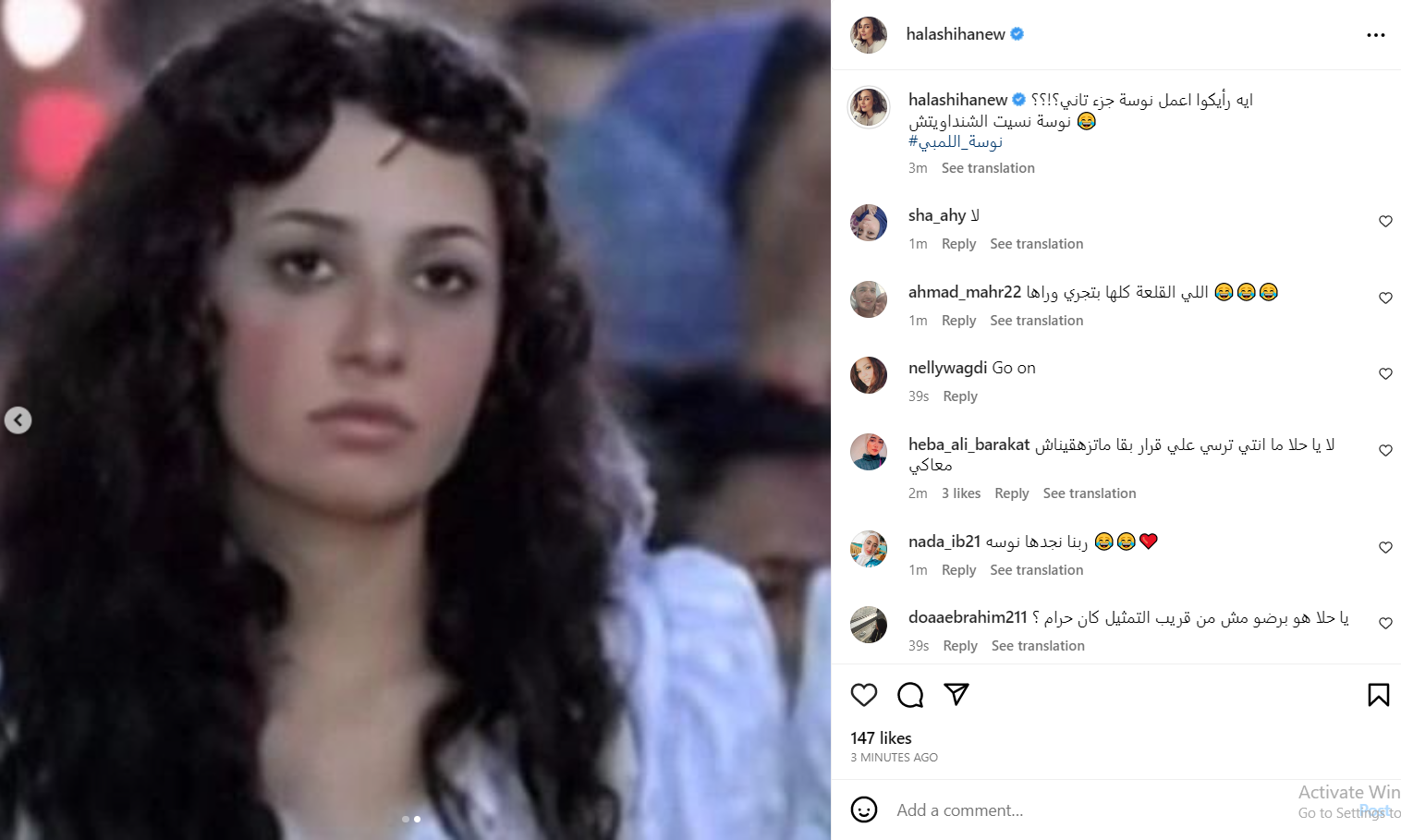
Task: Go to the previous photo with the left arrow
Action: (18, 420)
